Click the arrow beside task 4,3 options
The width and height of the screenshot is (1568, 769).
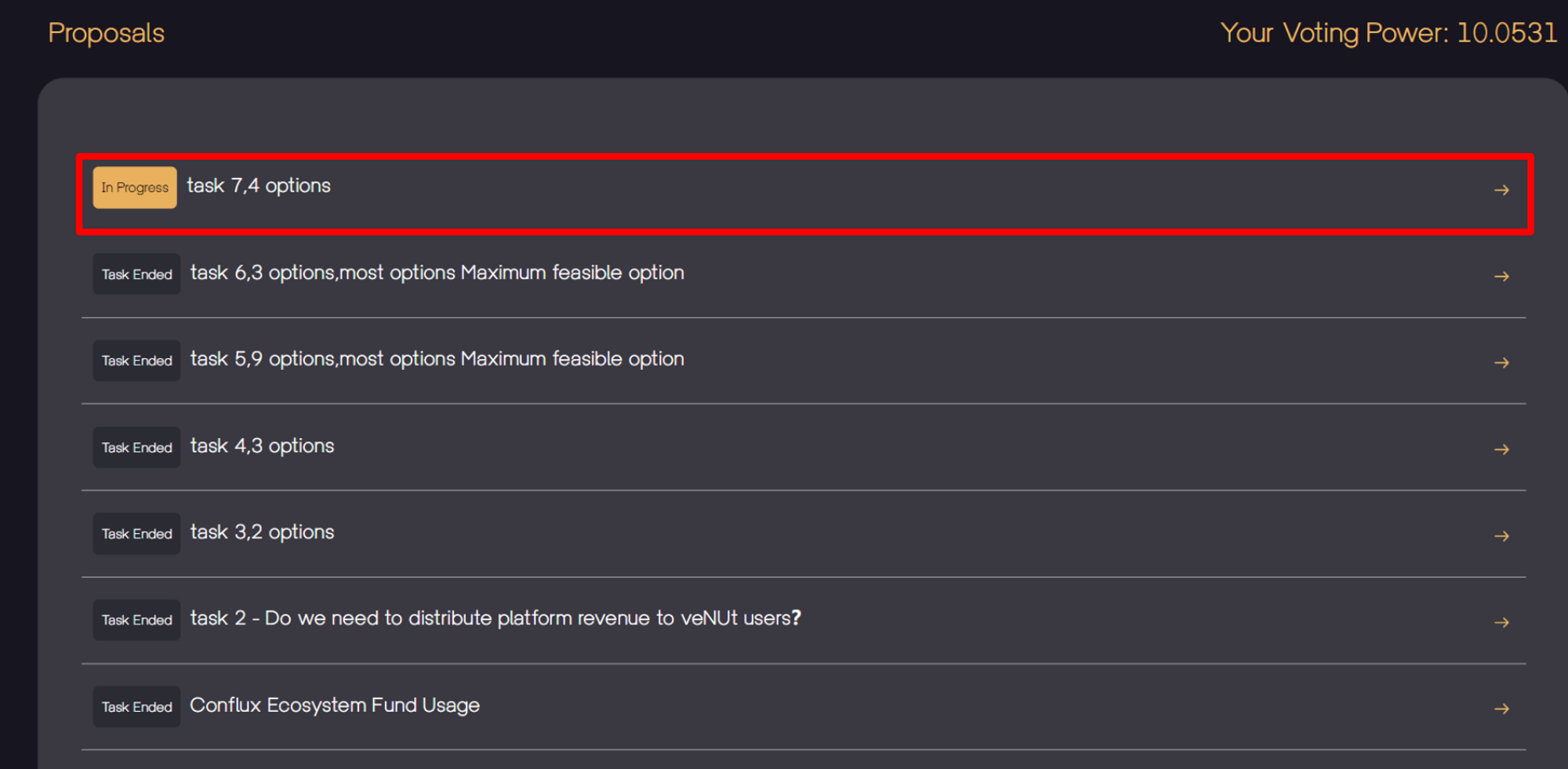(x=1501, y=449)
